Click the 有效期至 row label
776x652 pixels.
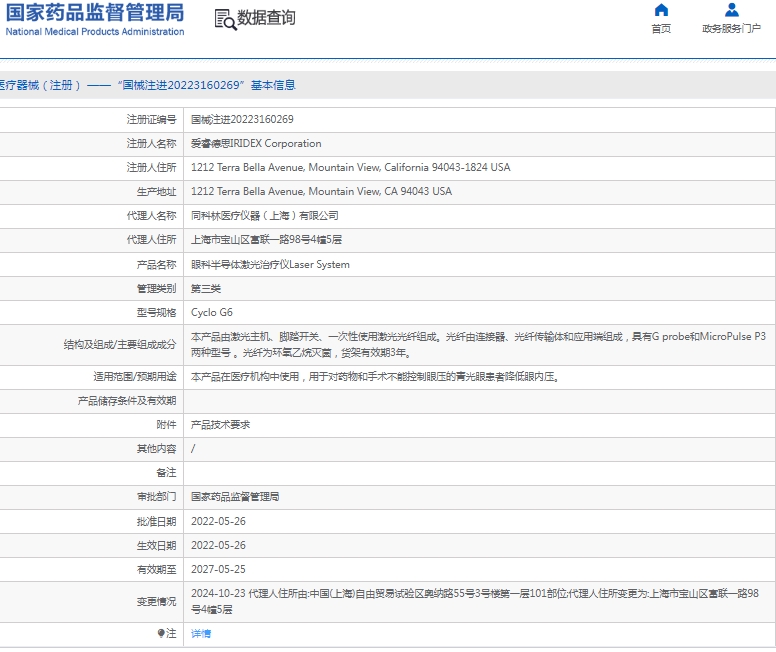[x=156, y=570]
